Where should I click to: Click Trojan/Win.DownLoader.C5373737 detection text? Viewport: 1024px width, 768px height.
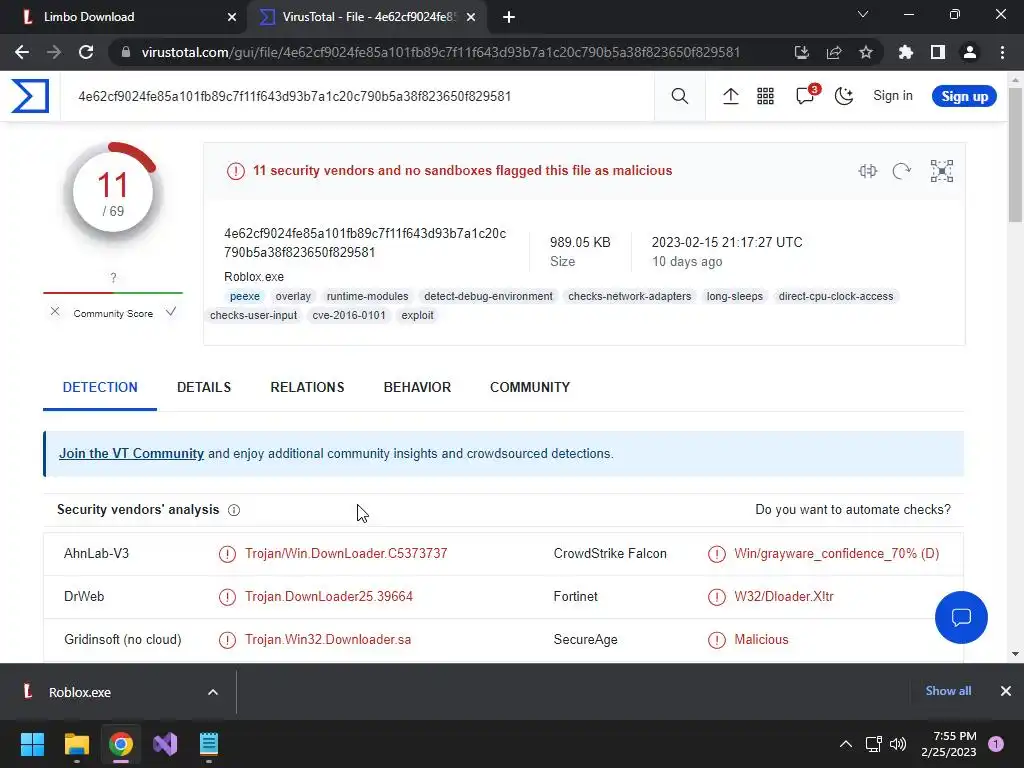pos(346,554)
